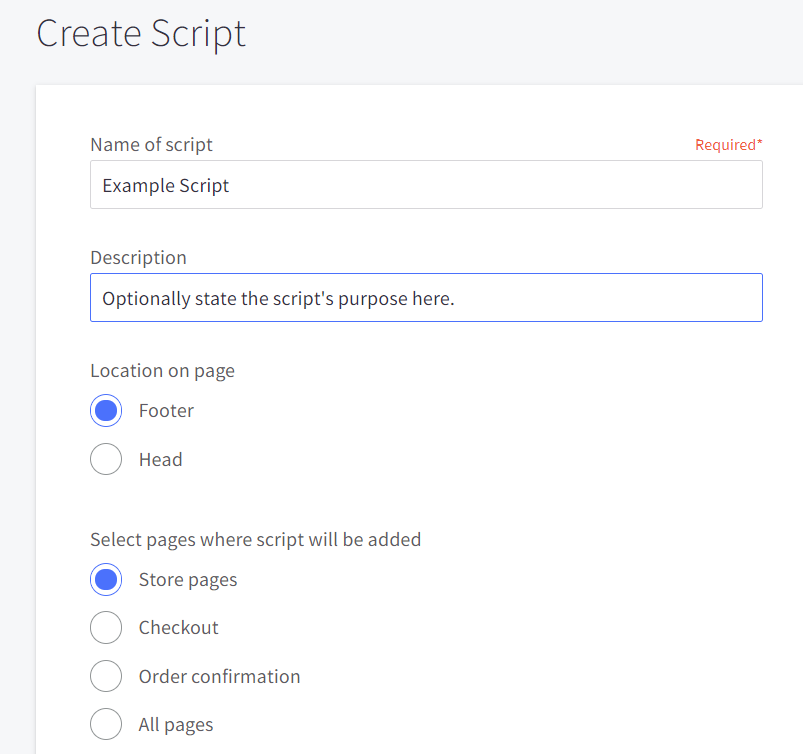This screenshot has width=803, height=754.
Task: Click the Store pages label text
Action: (188, 580)
